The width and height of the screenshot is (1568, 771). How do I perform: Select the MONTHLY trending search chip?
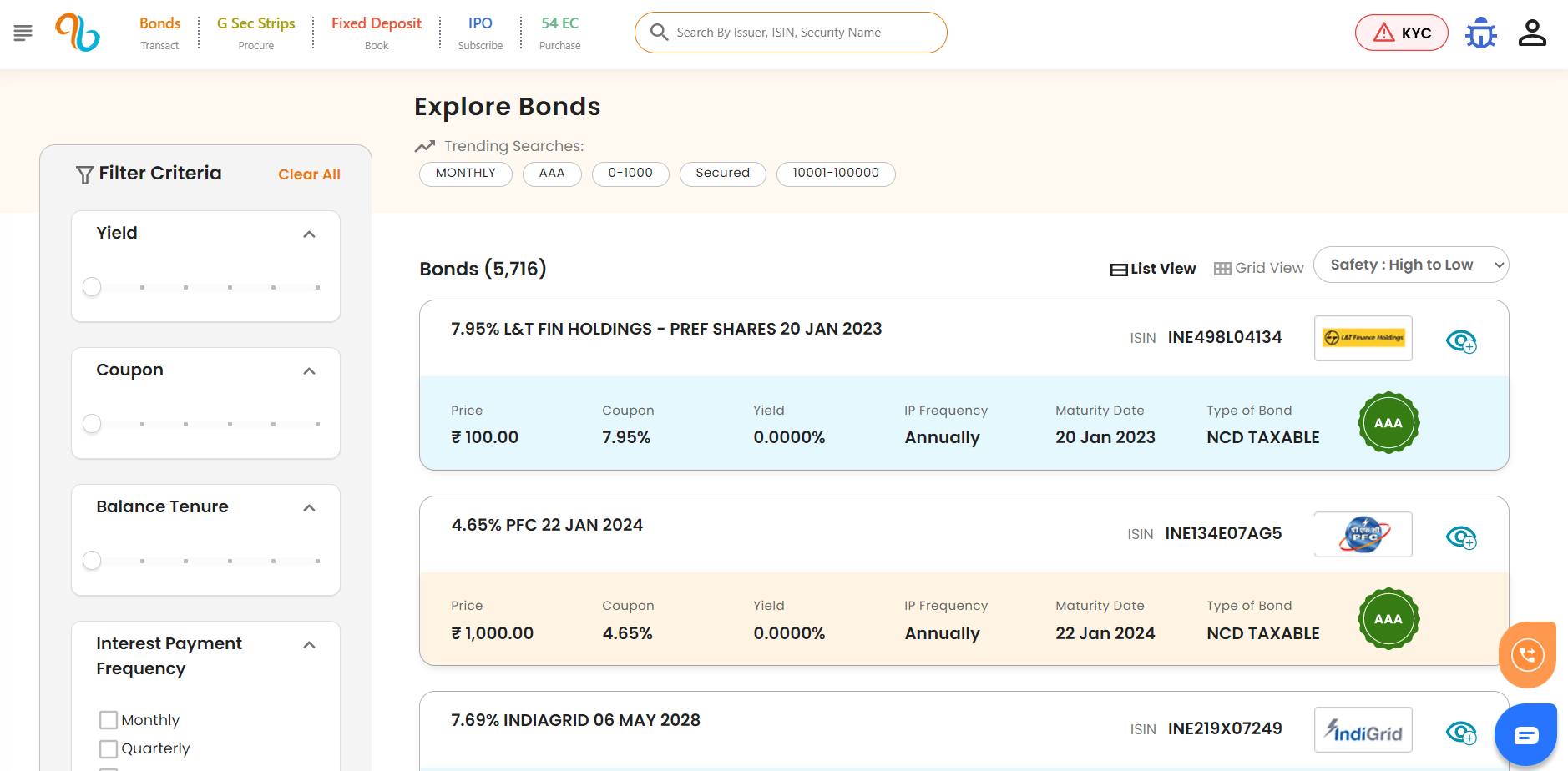[466, 174]
